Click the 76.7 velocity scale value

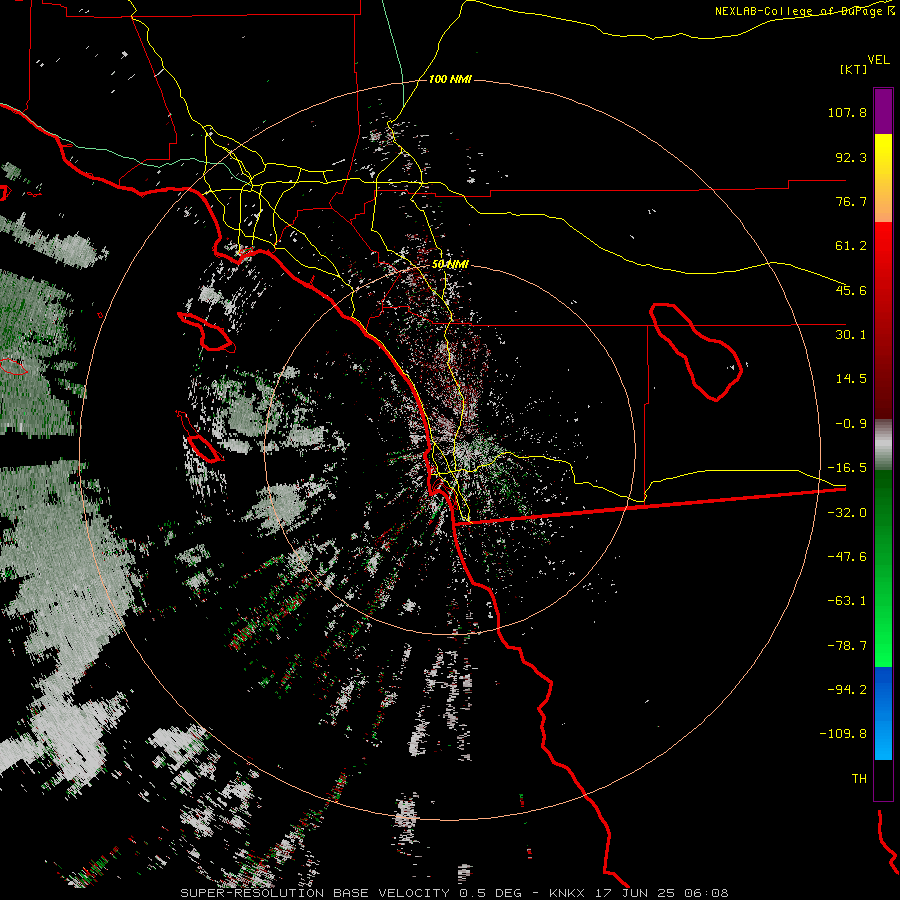click(851, 201)
